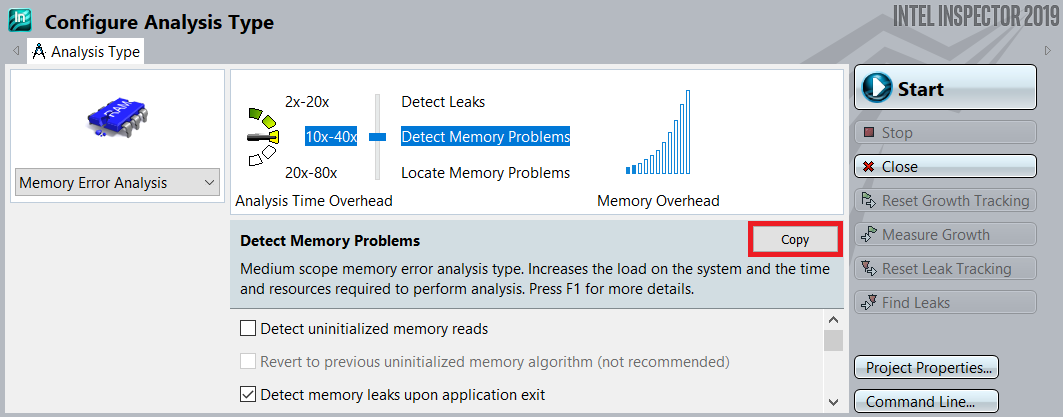This screenshot has width=1063, height=417.
Task: Choose the Detect Leaks analysis level
Action: [x=442, y=102]
